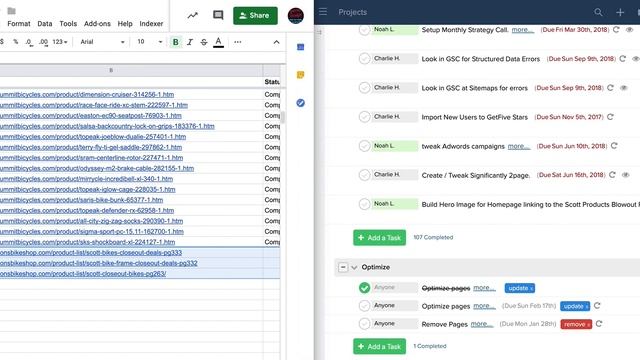Open search in Projects header
This screenshot has height=360, width=640.
coord(598,12)
